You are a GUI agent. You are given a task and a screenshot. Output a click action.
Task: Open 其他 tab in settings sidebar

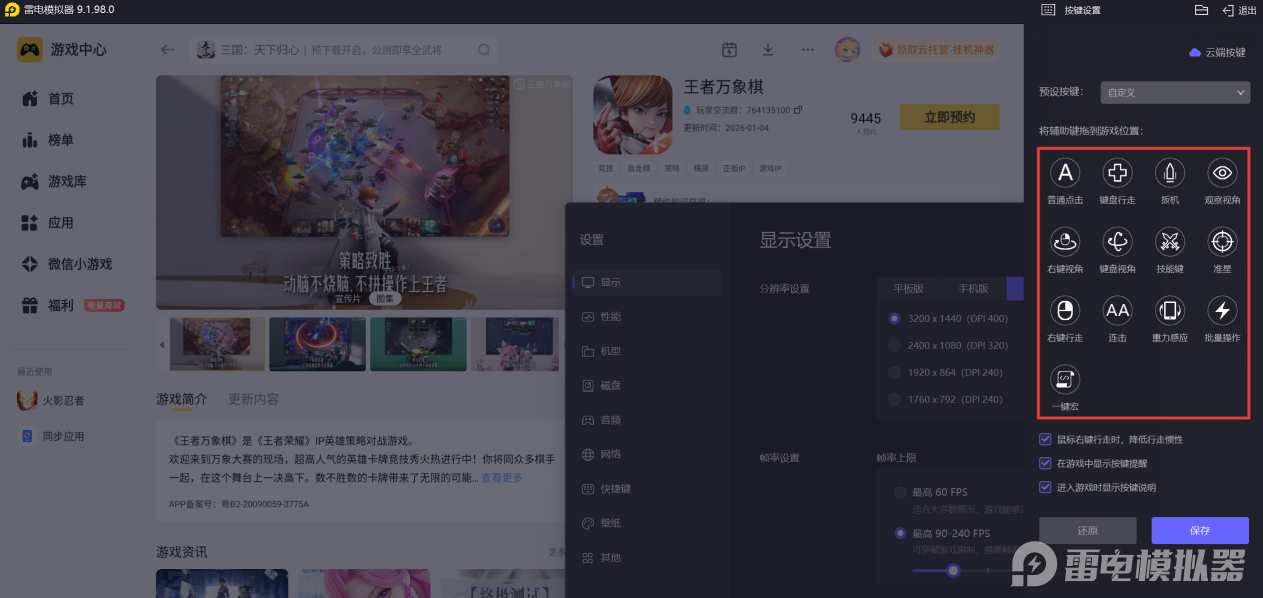(647, 557)
